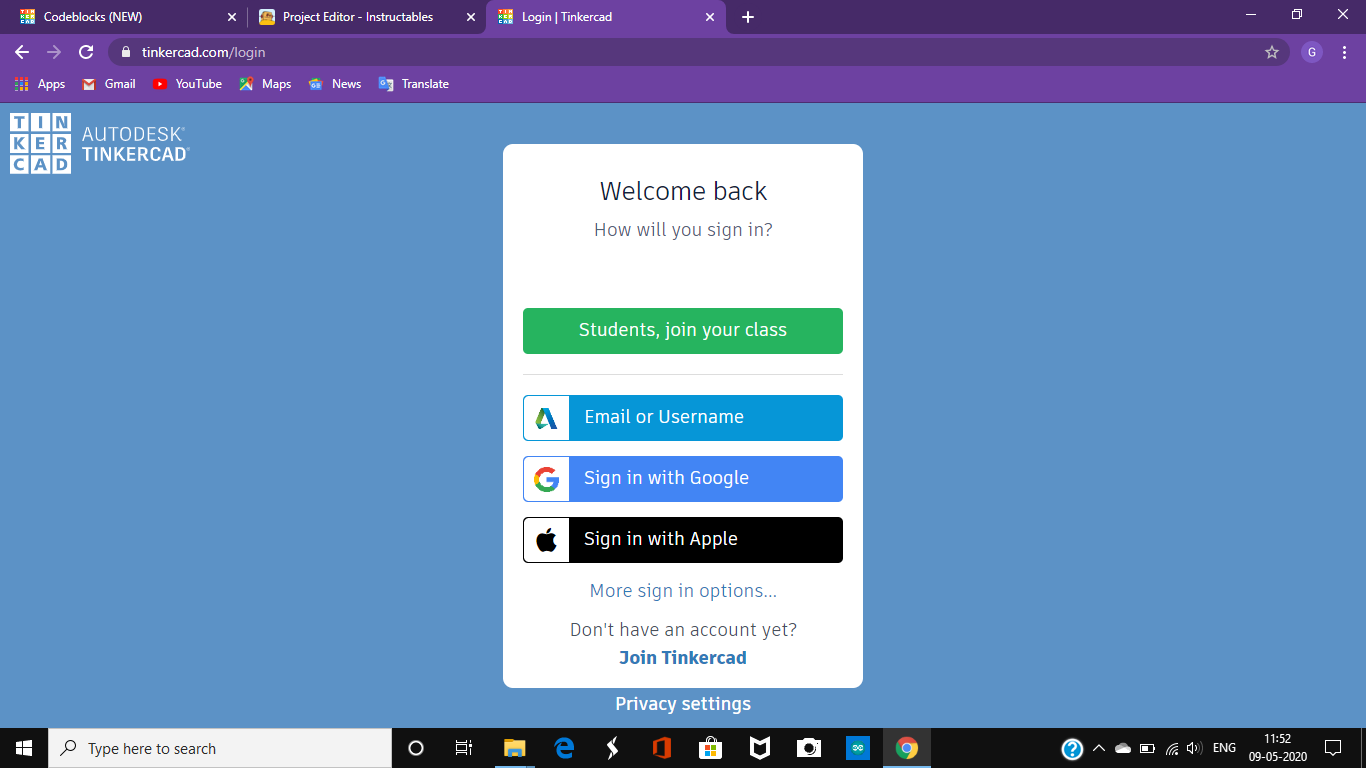Click the Apple logo on Sign in with Apple

tap(545, 539)
